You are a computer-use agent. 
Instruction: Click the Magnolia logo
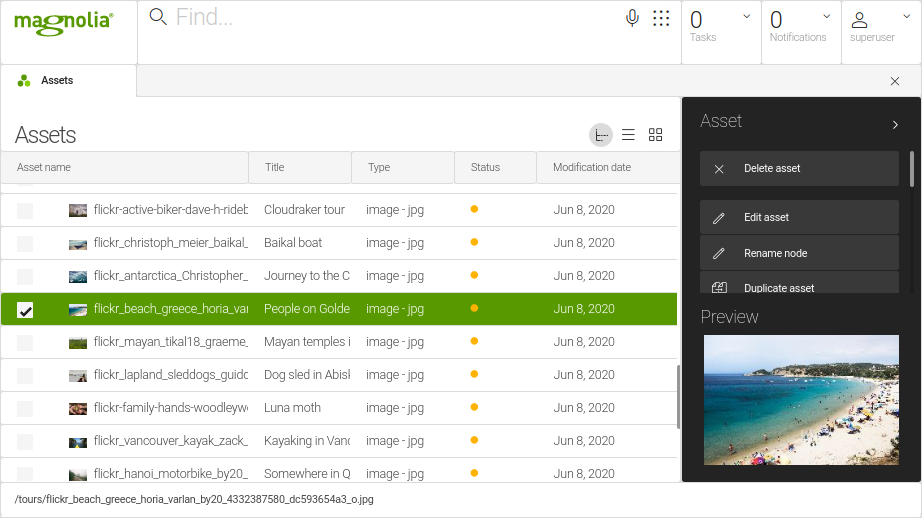[x=64, y=23]
